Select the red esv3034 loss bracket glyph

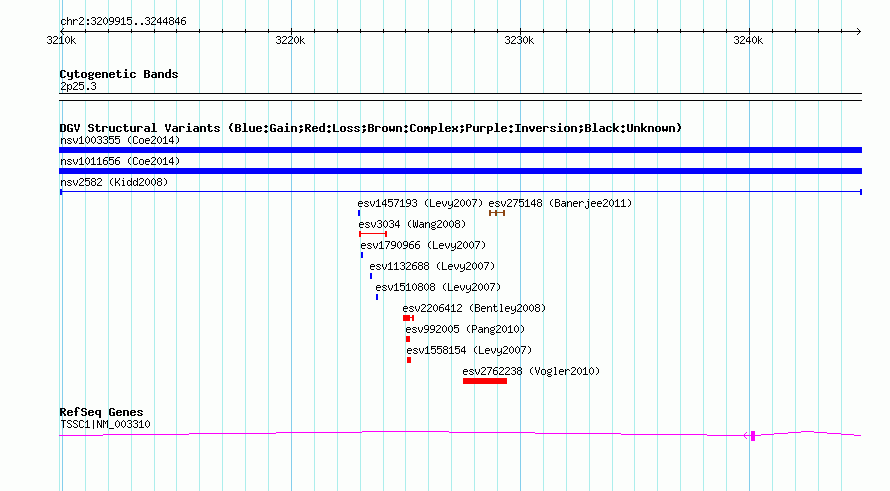(373, 234)
